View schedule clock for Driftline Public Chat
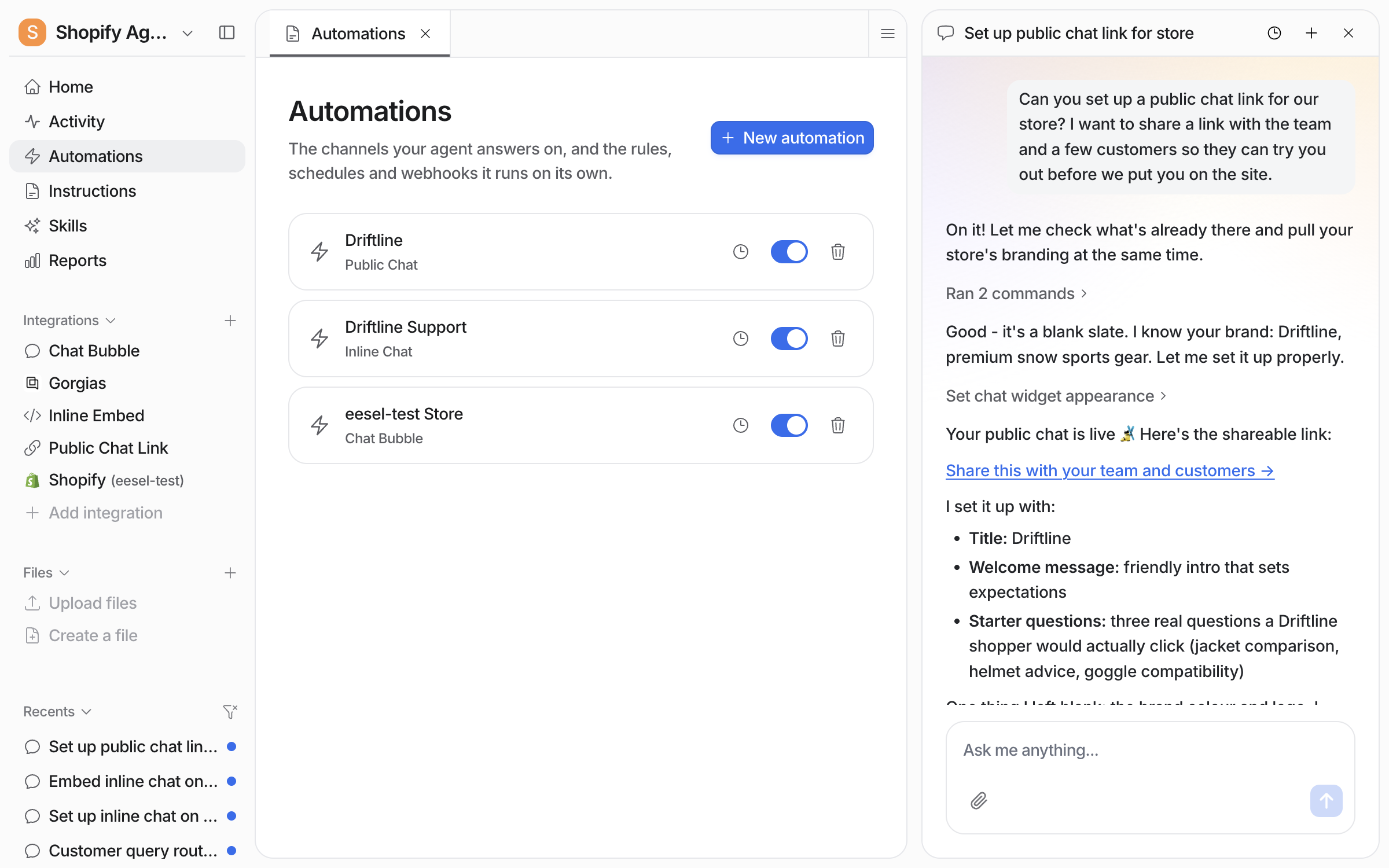This screenshot has width=1389, height=868. tap(741, 252)
